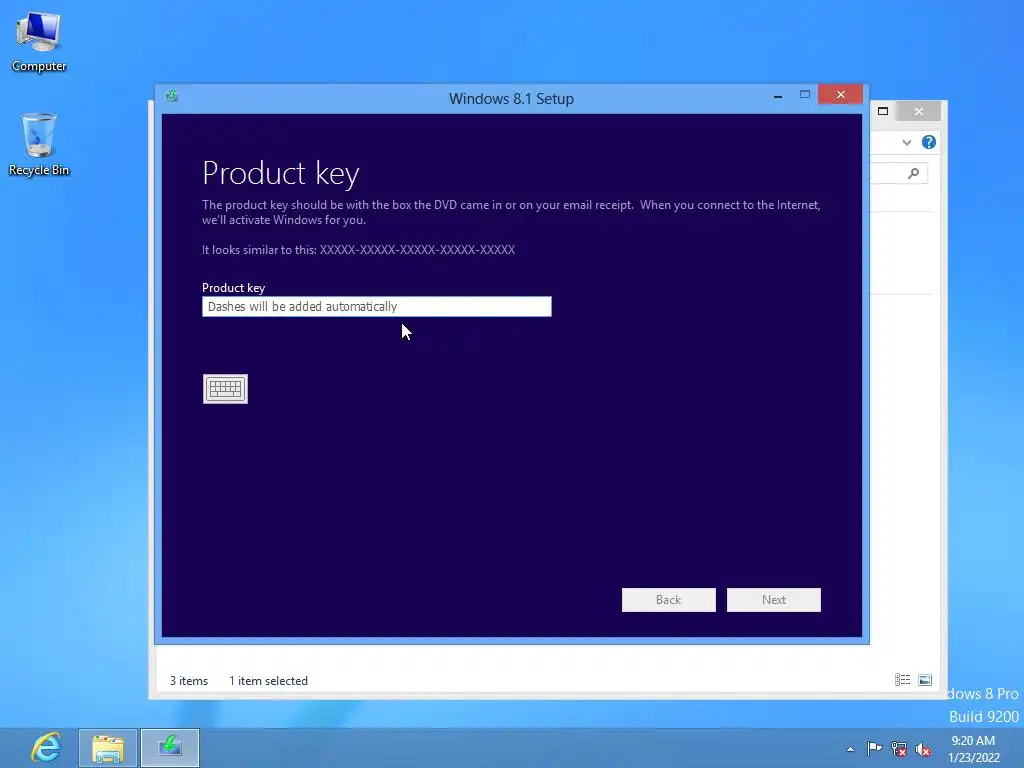Image resolution: width=1024 pixels, height=768 pixels.
Task: Click the '3 items' status bar text
Action: (189, 680)
